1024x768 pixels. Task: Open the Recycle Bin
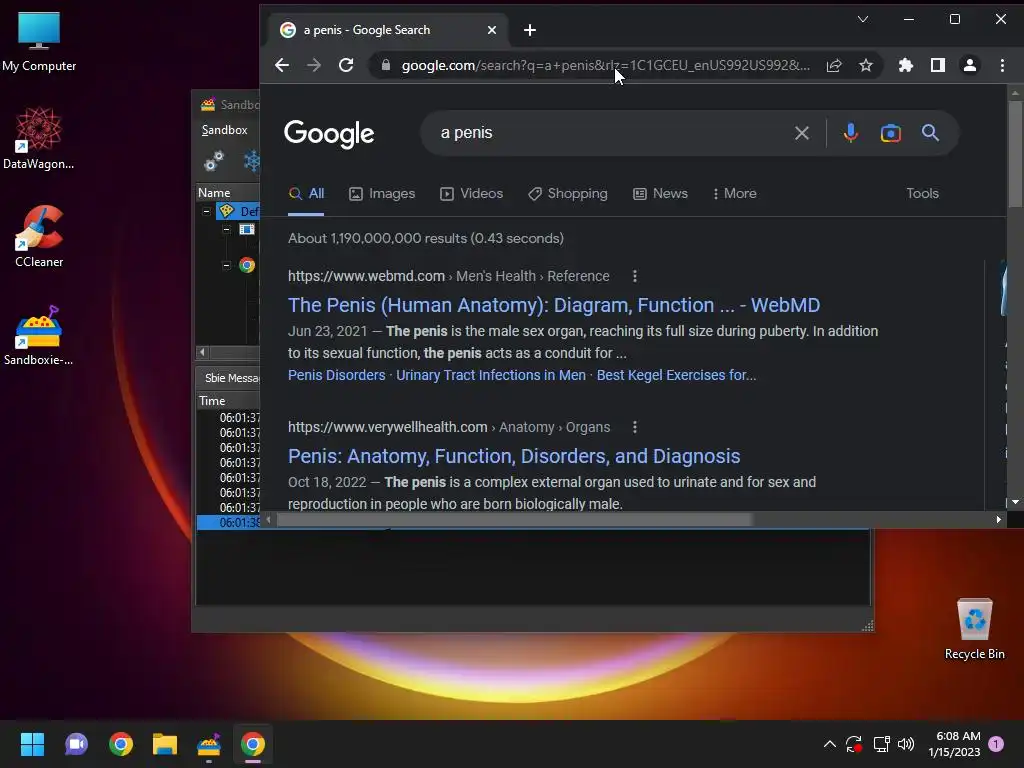click(x=974, y=629)
